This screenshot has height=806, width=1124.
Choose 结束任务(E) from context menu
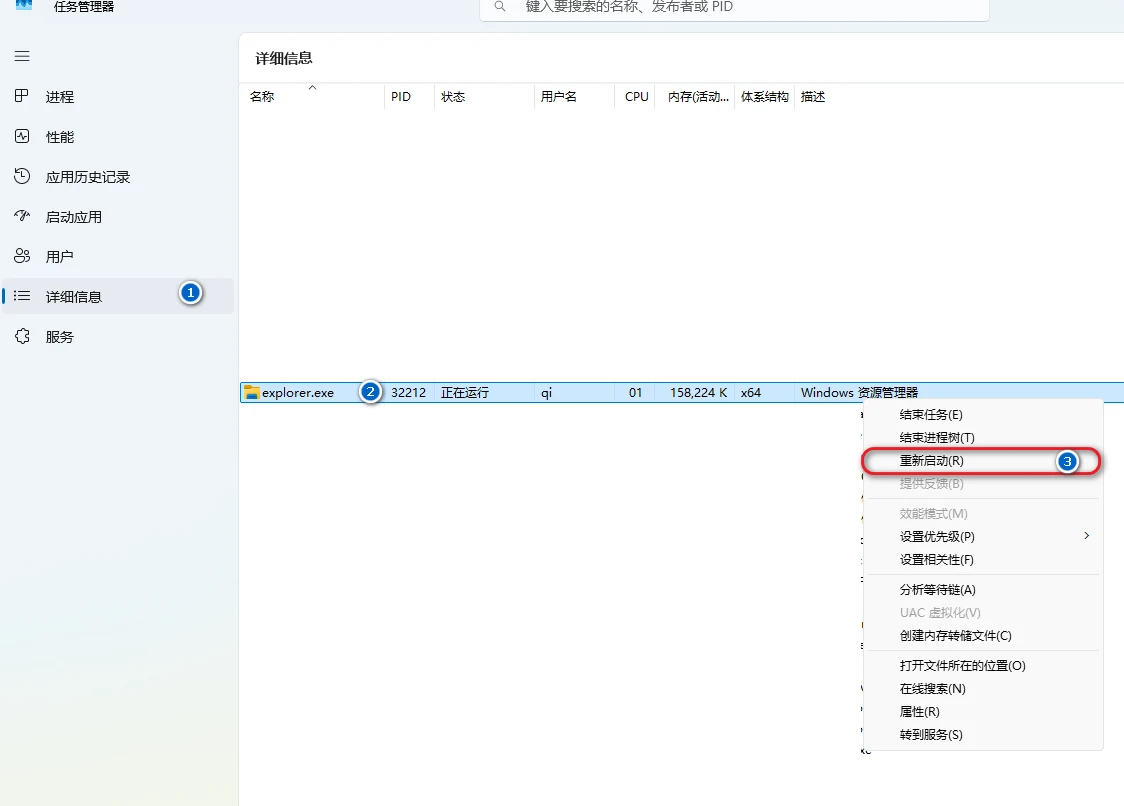tap(931, 415)
